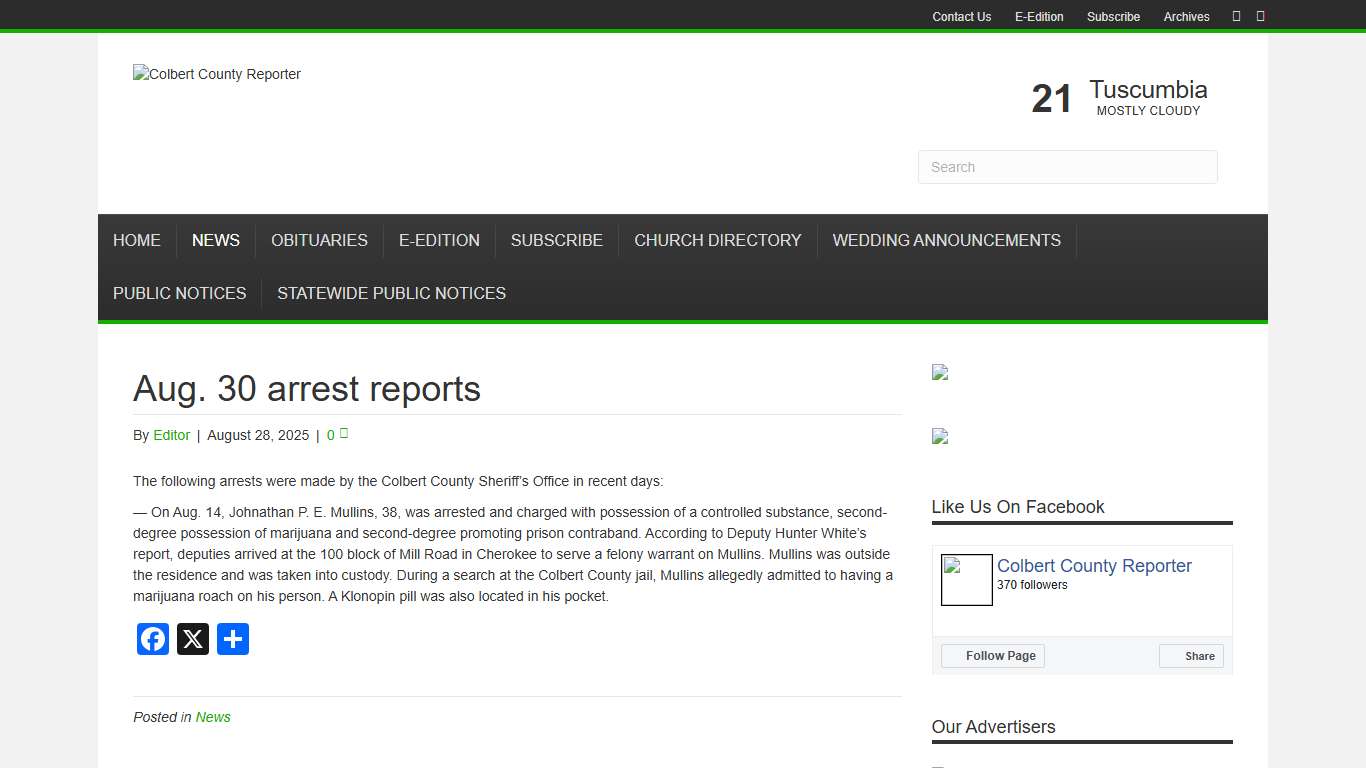Open the OBITUARIES section
Image resolution: width=1366 pixels, height=768 pixels.
[319, 240]
